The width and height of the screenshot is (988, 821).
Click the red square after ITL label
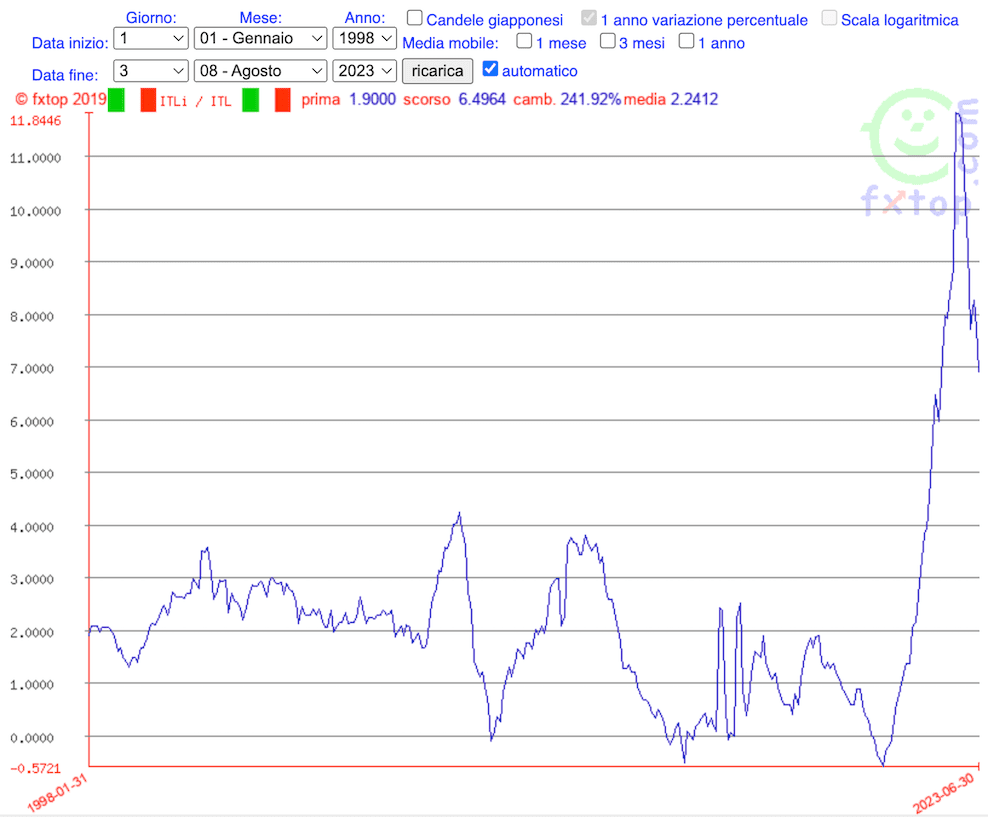[282, 100]
